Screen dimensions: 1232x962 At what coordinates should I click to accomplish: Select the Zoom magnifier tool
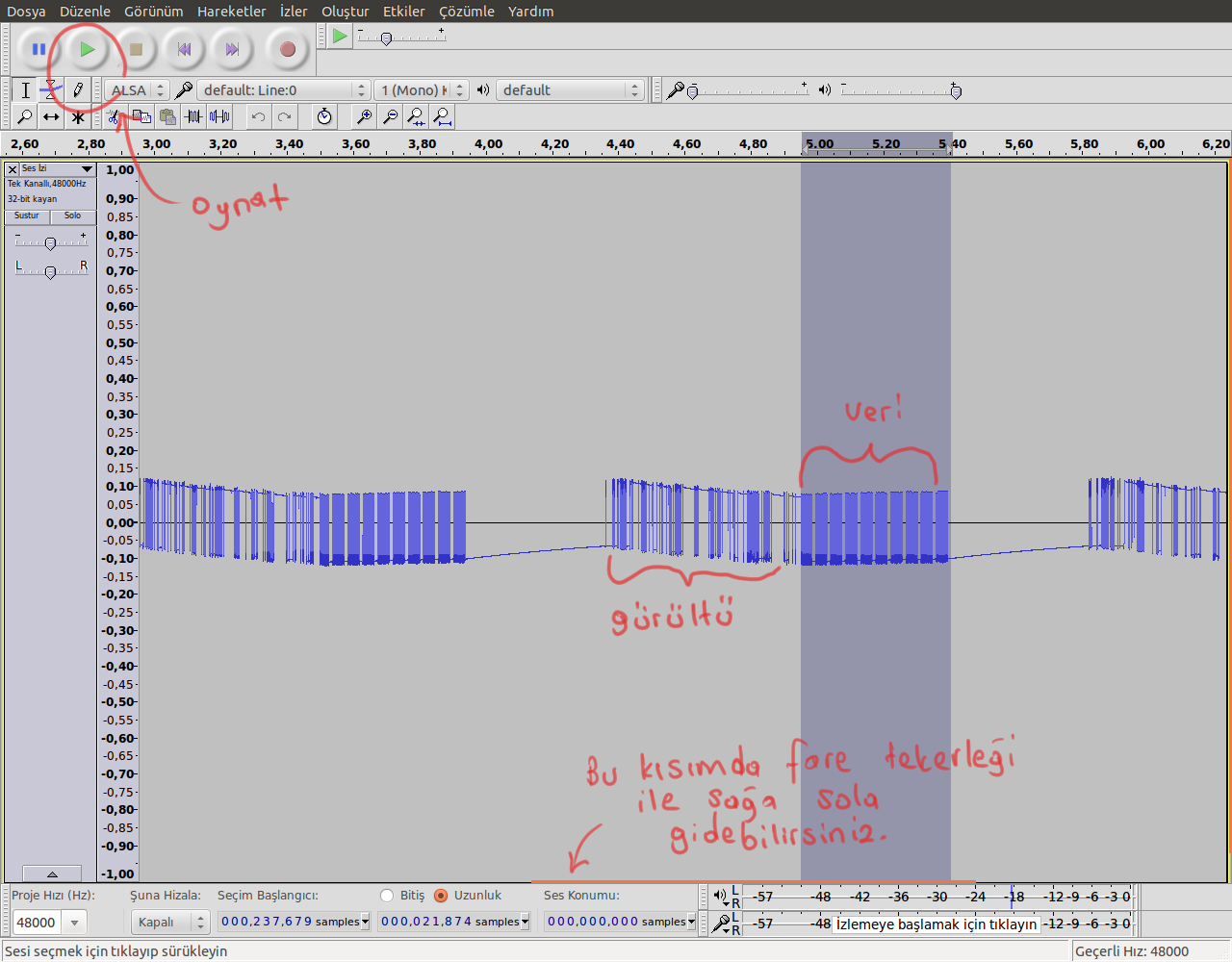coord(25,117)
